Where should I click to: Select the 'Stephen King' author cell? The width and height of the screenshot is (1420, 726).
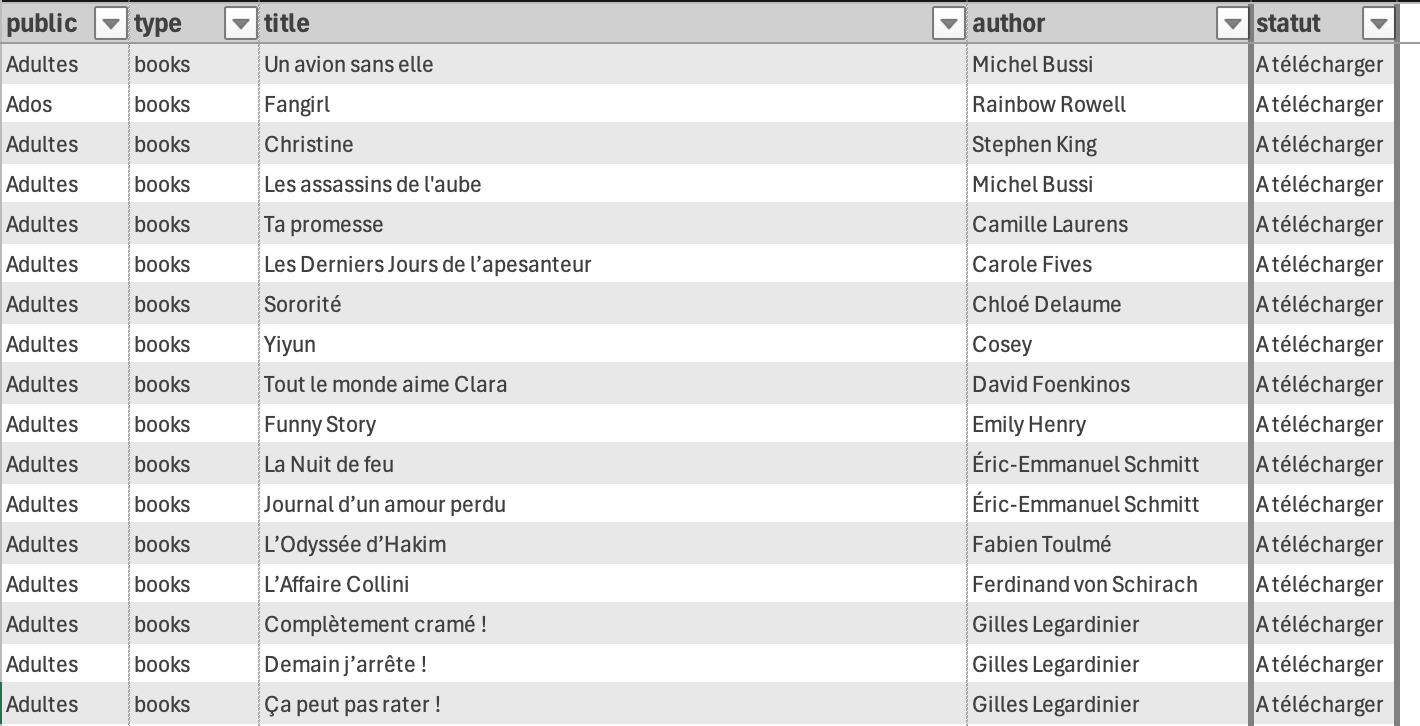[1034, 145]
